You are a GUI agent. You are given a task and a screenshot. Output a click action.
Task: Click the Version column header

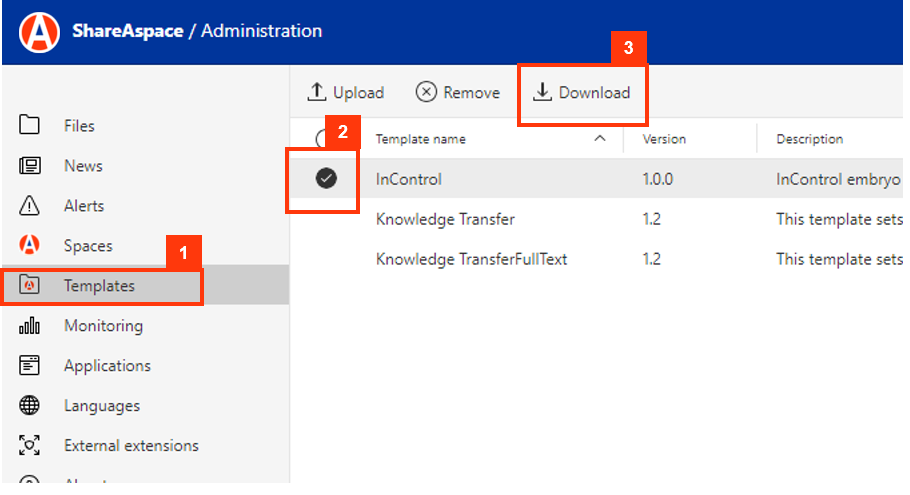[664, 139]
